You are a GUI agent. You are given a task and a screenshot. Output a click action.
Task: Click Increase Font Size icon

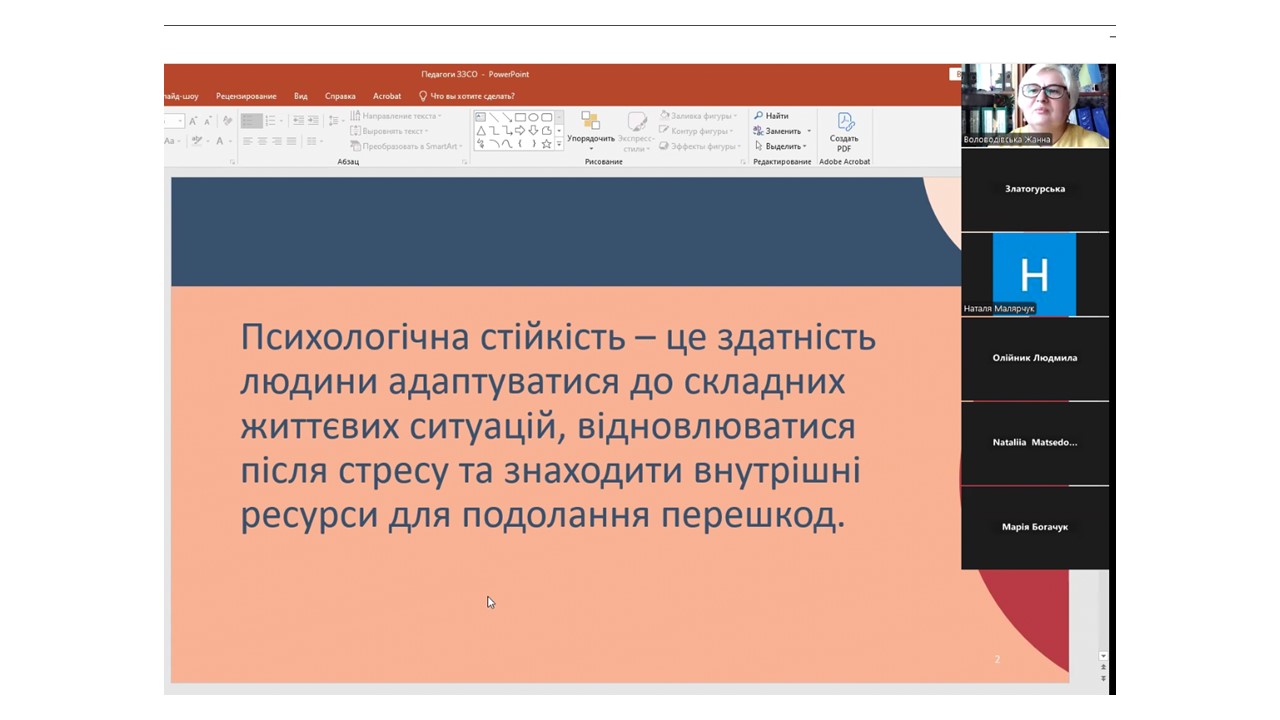[193, 120]
